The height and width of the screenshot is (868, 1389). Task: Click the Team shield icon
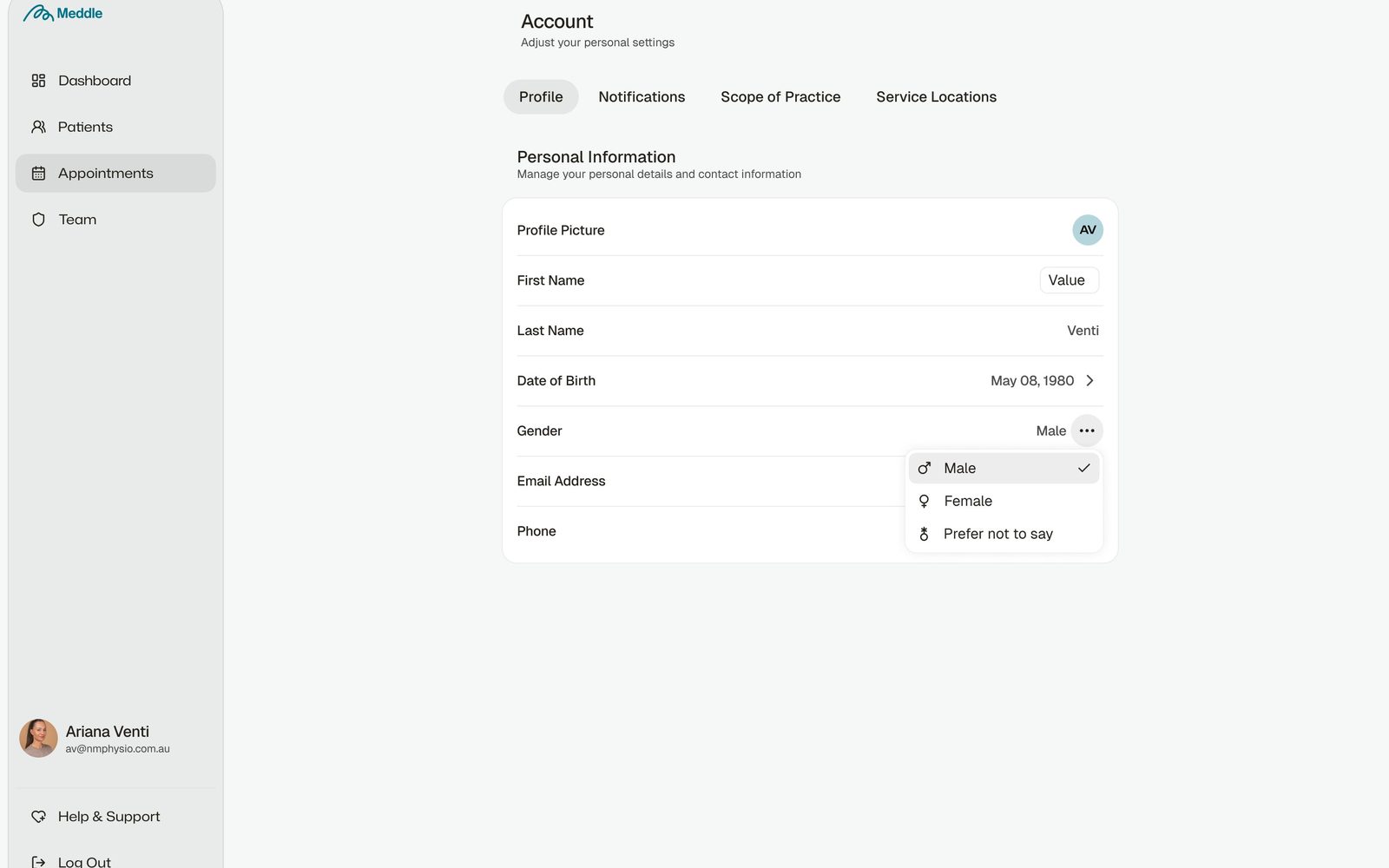38,220
